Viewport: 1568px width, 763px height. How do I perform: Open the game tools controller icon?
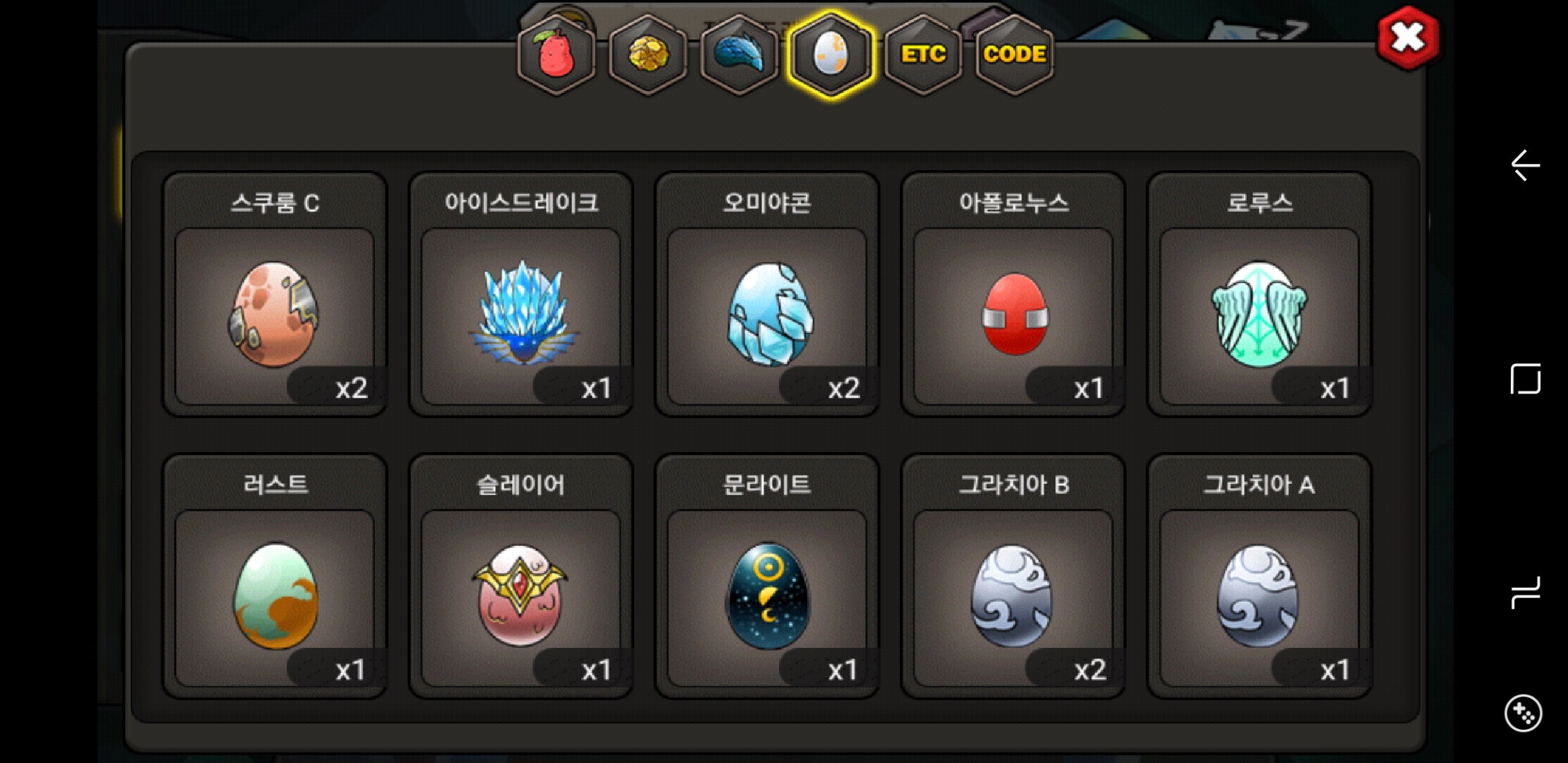pyautogui.click(x=1524, y=714)
